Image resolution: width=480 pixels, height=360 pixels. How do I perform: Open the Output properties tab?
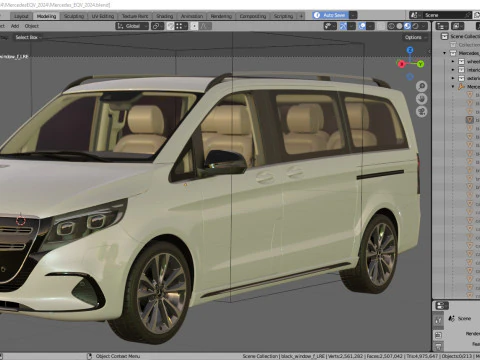click(x=438, y=346)
